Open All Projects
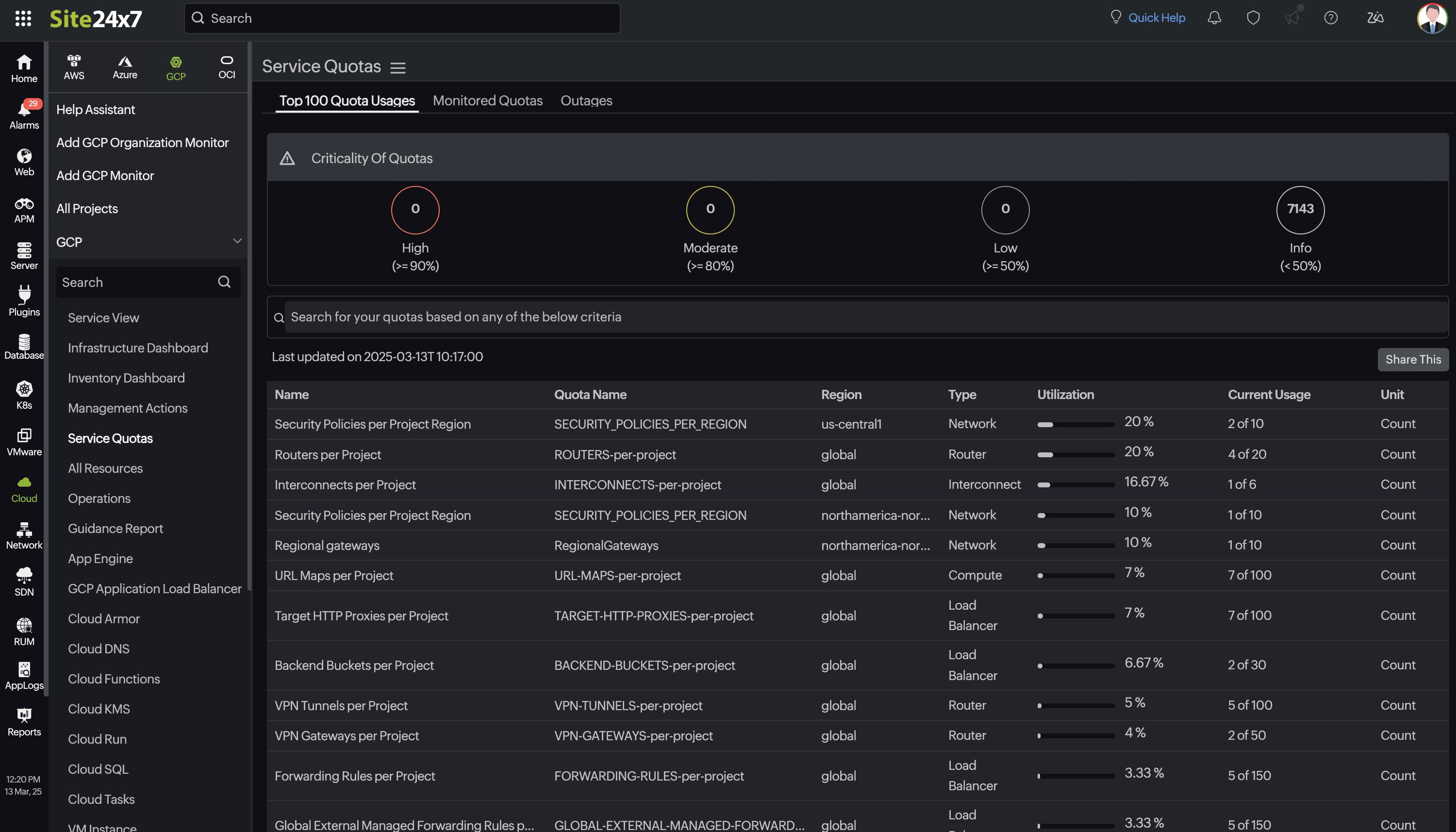The image size is (1456, 832). tap(87, 209)
